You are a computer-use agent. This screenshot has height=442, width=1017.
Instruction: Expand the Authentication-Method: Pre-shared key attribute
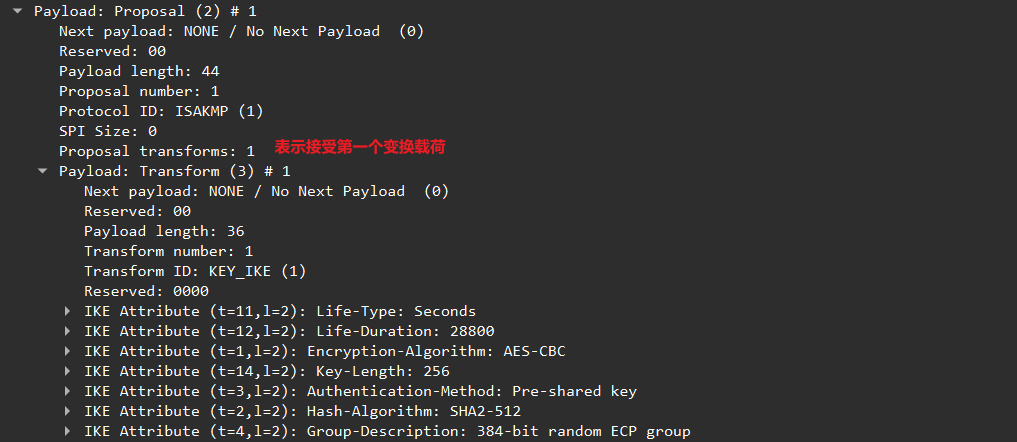(68, 391)
